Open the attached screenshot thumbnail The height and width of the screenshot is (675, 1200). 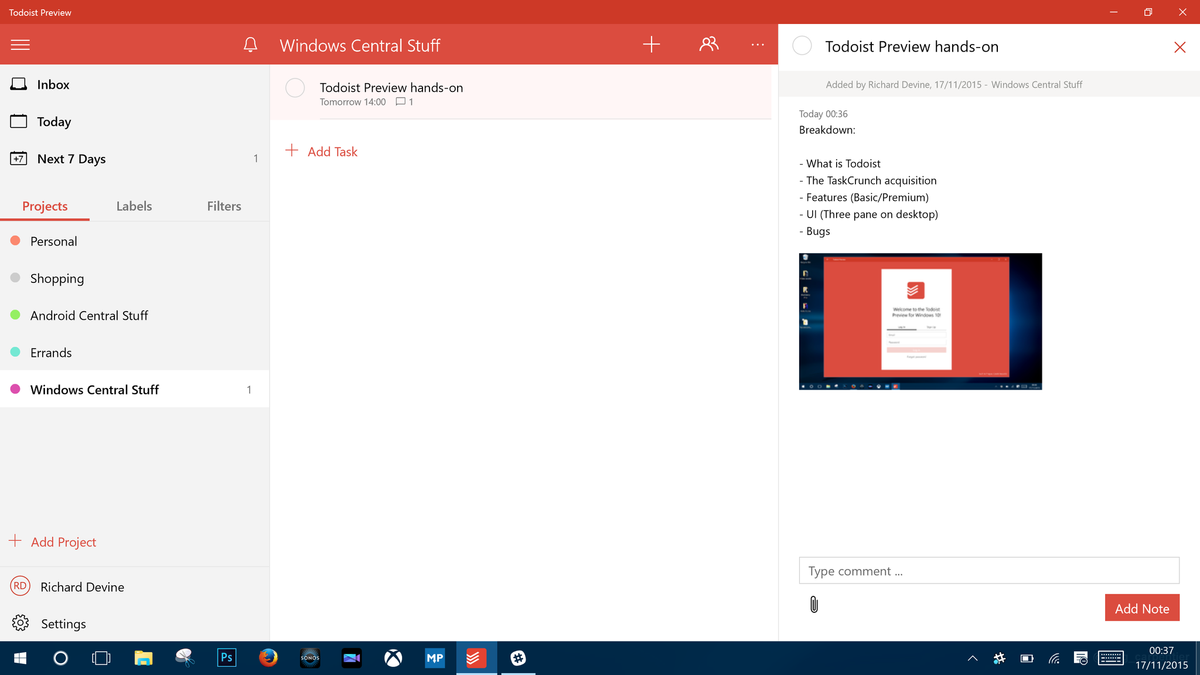[x=920, y=321]
